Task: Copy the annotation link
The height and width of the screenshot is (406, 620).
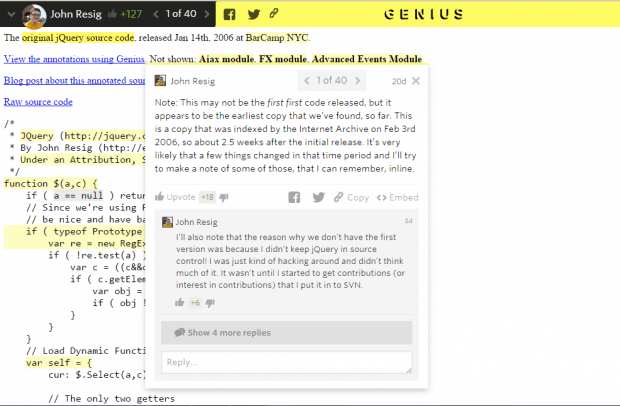Action: pyautogui.click(x=351, y=197)
